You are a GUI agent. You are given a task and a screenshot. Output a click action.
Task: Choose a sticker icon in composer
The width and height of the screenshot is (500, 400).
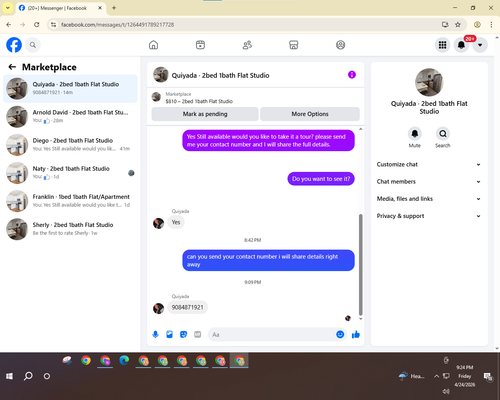tap(183, 334)
